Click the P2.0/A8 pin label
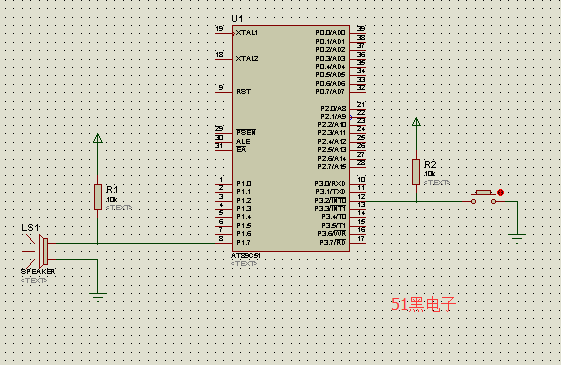Viewport: 561px width, 365px height. [x=333, y=108]
